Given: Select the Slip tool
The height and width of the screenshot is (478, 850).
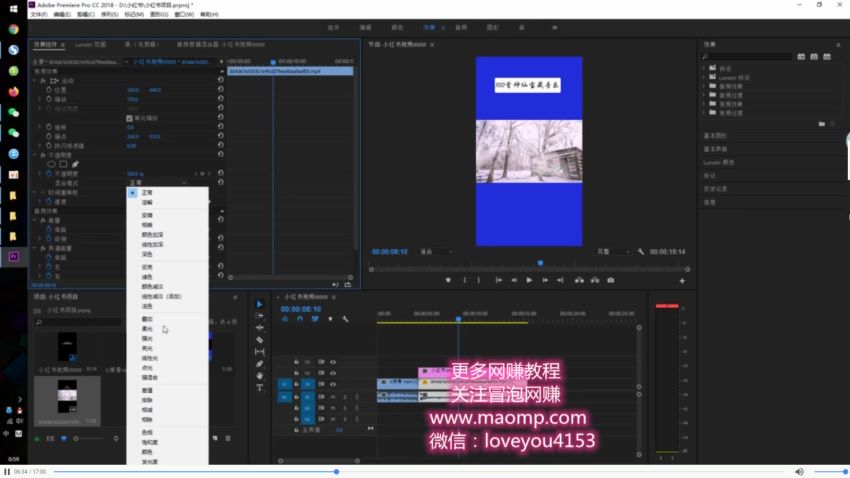Looking at the screenshot, I should 260,352.
